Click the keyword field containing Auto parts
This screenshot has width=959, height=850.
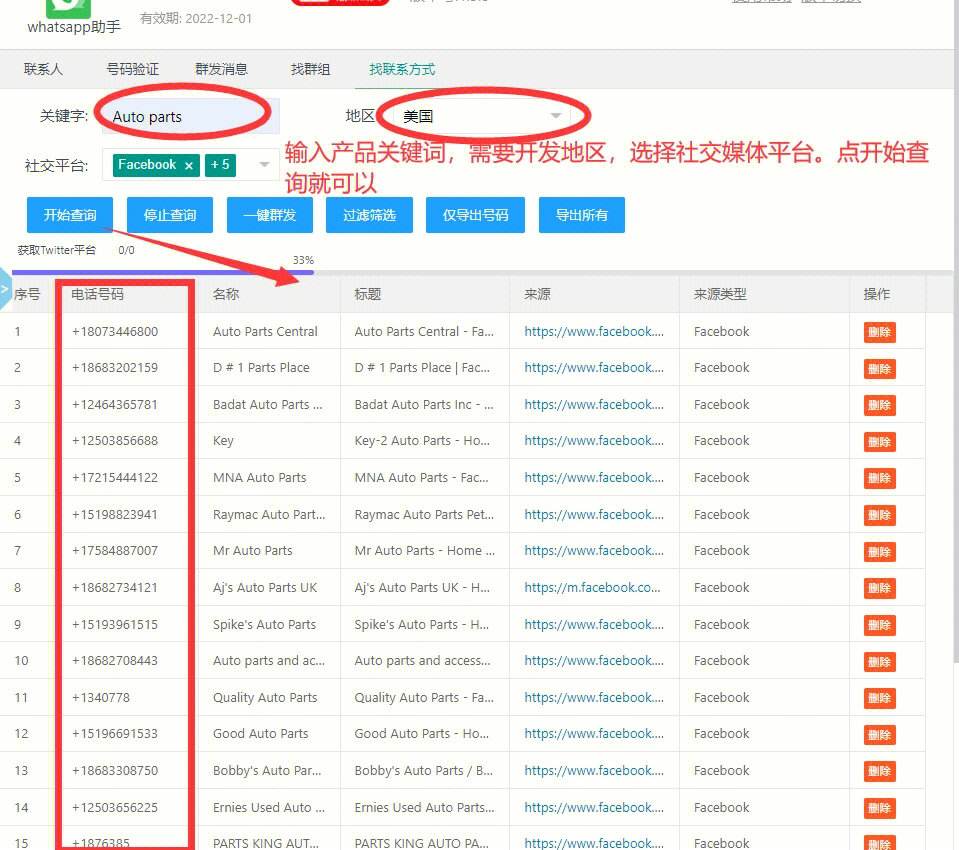click(x=191, y=116)
